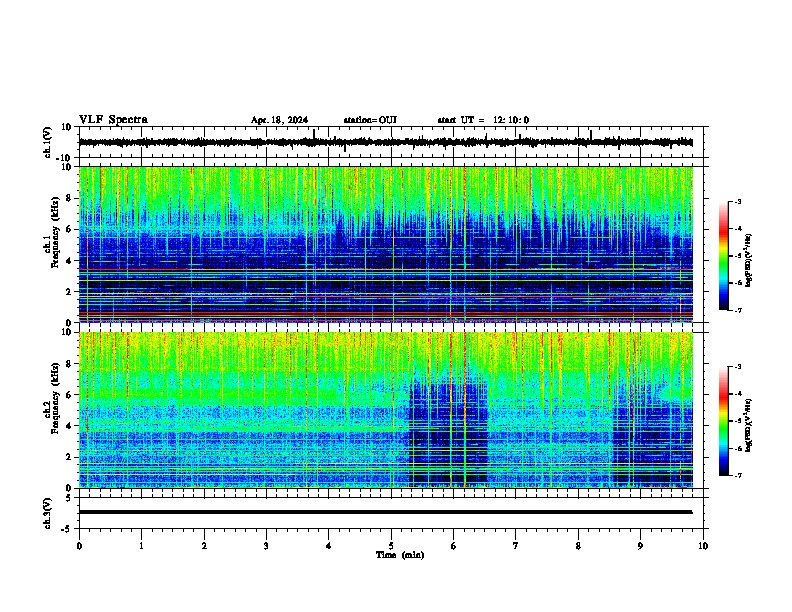Screen dimensions: 792x612
Task: Click time axis tick label "7"
Action: click(x=516, y=546)
